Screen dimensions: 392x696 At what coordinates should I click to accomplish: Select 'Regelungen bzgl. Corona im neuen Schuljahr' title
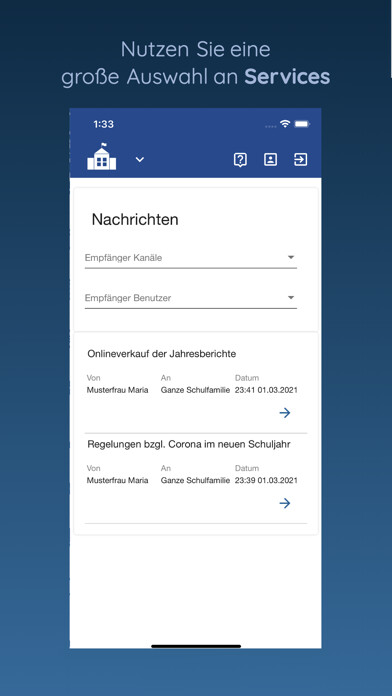pyautogui.click(x=189, y=444)
